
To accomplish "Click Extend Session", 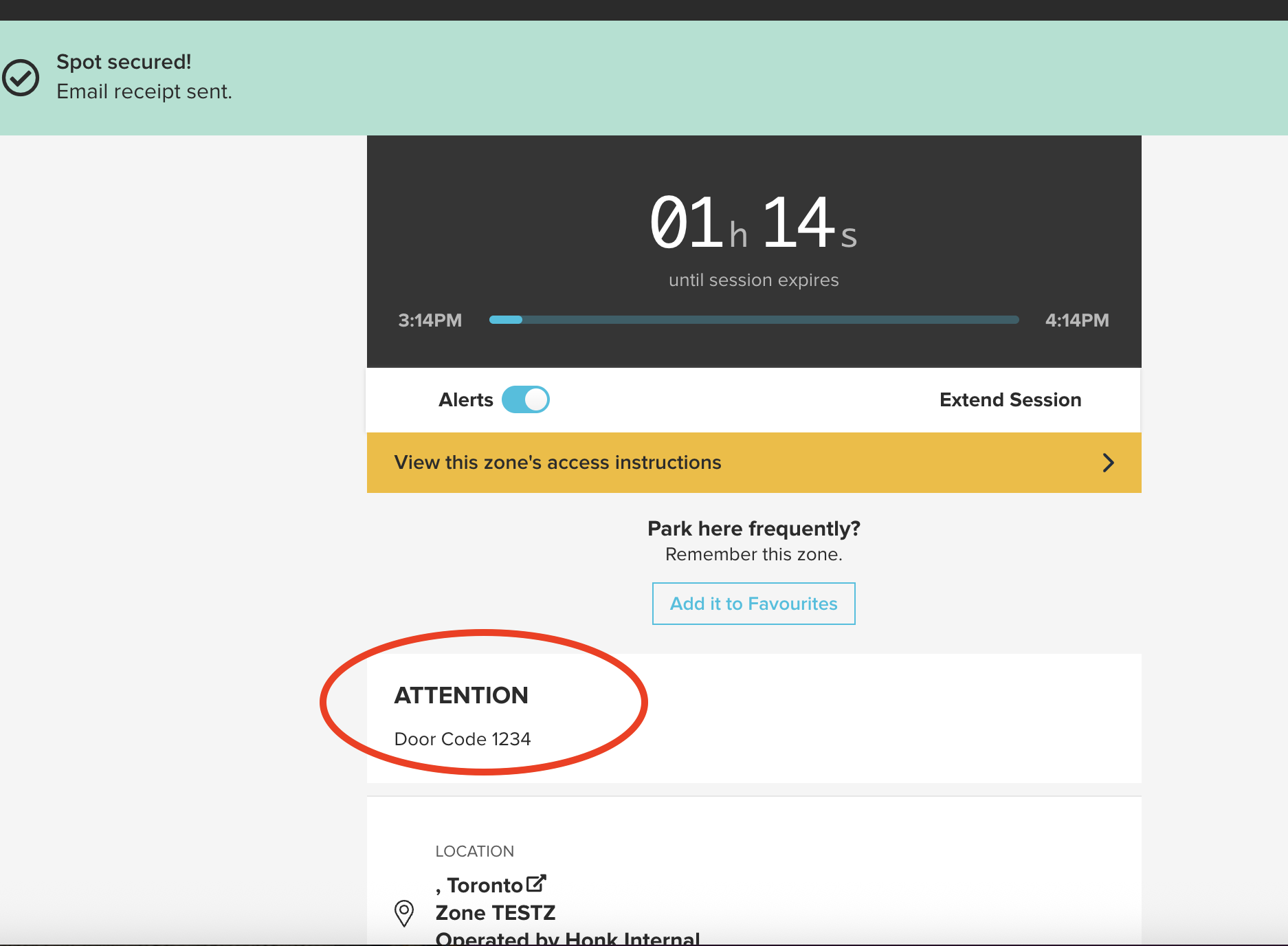I will point(1010,399).
